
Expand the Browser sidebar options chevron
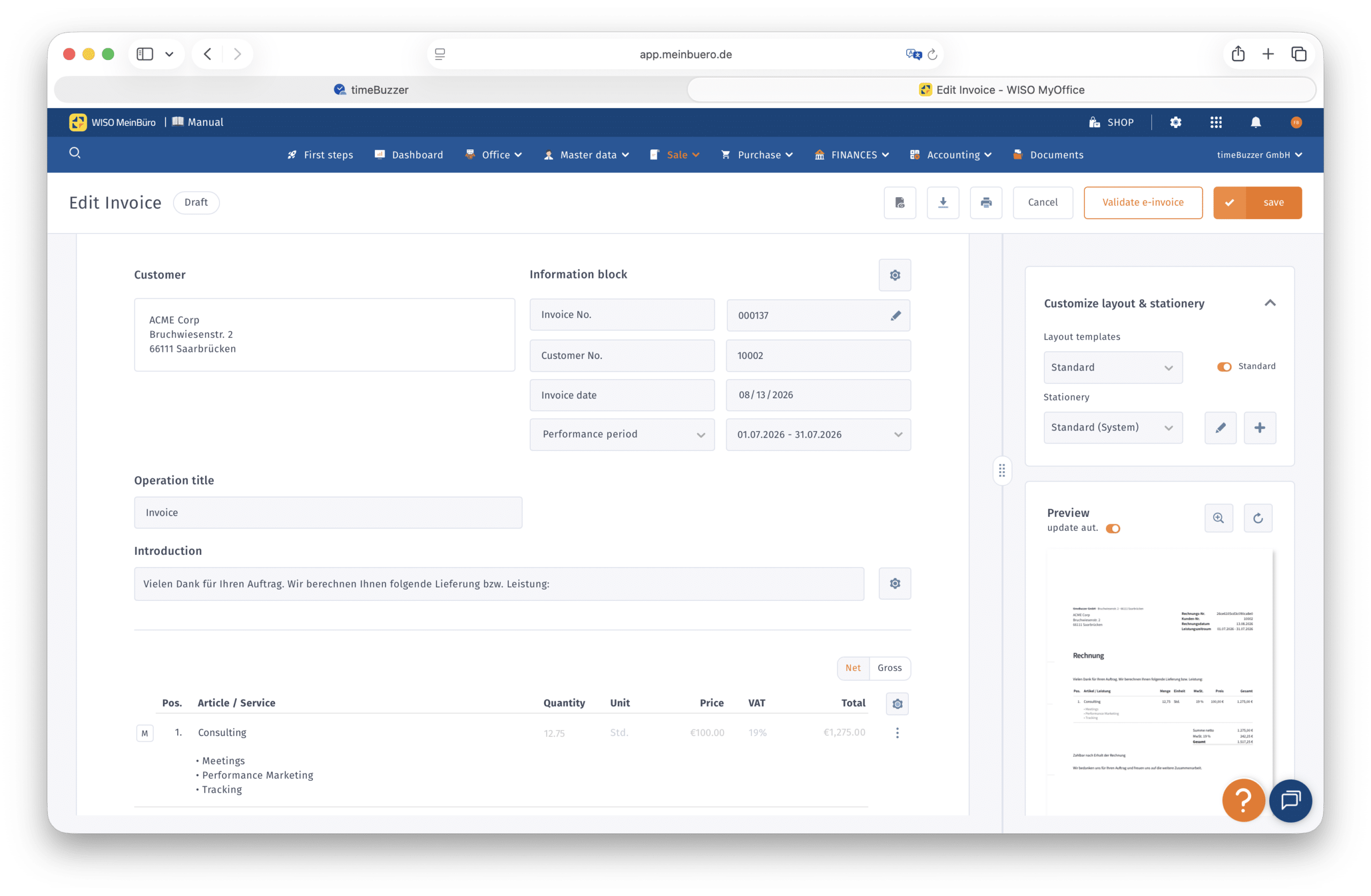[x=169, y=54]
